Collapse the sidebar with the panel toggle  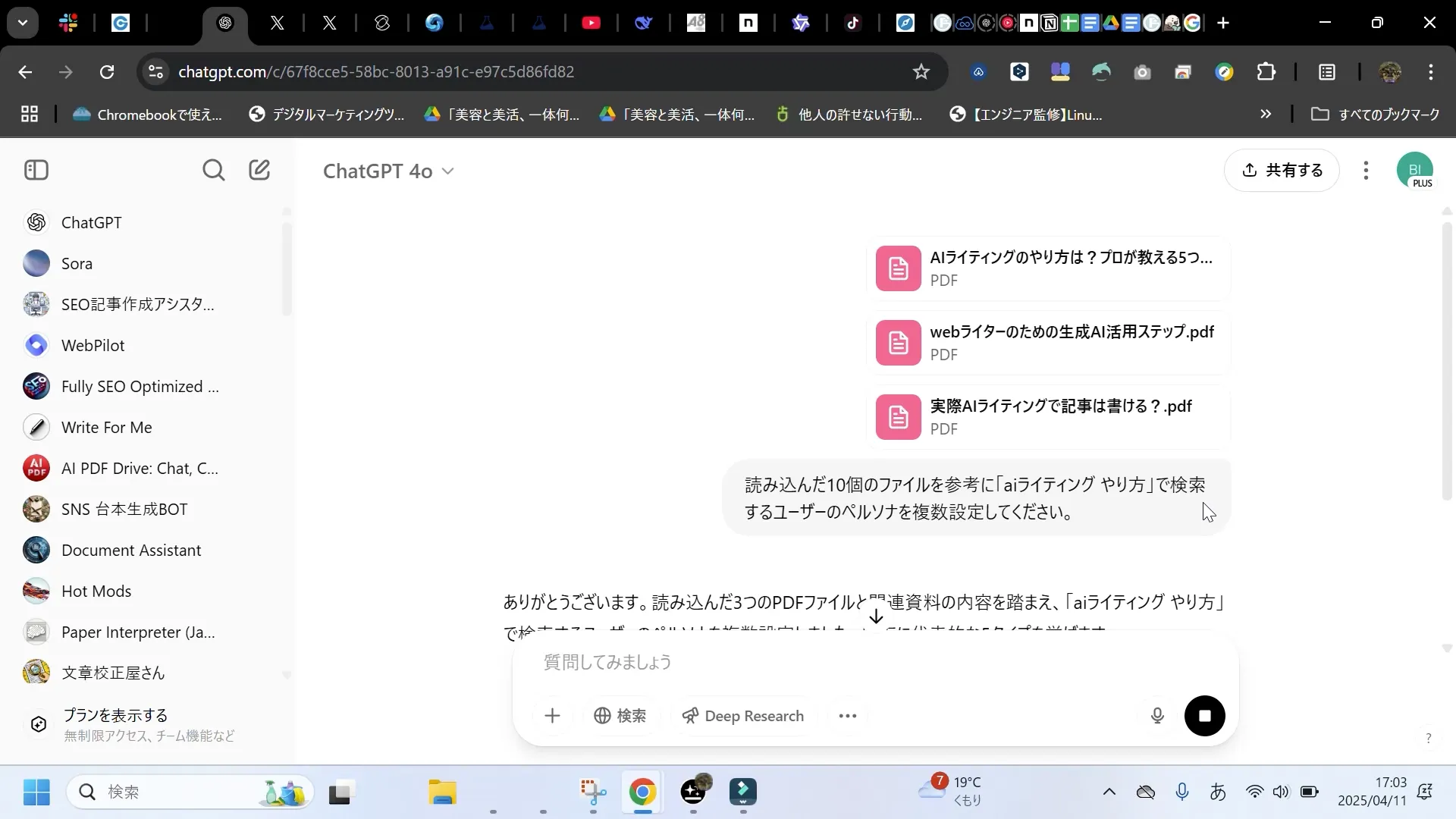[x=36, y=170]
